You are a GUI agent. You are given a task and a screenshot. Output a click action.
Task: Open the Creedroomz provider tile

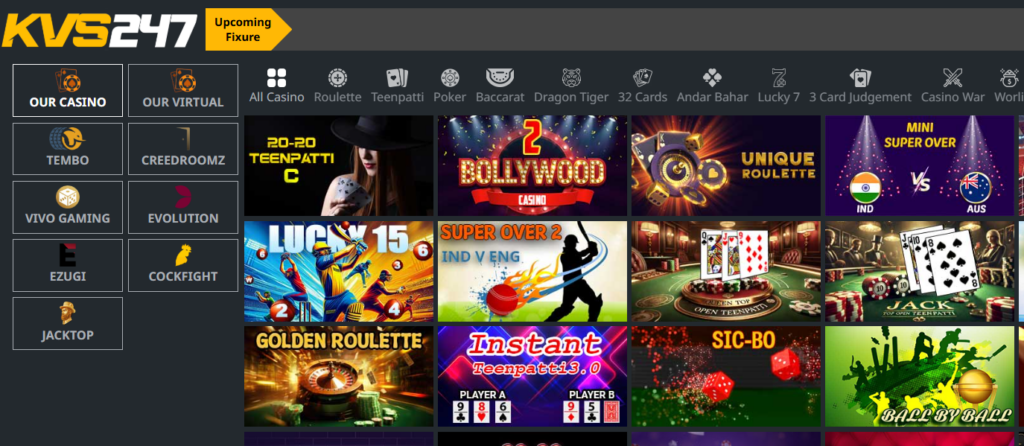(x=183, y=149)
